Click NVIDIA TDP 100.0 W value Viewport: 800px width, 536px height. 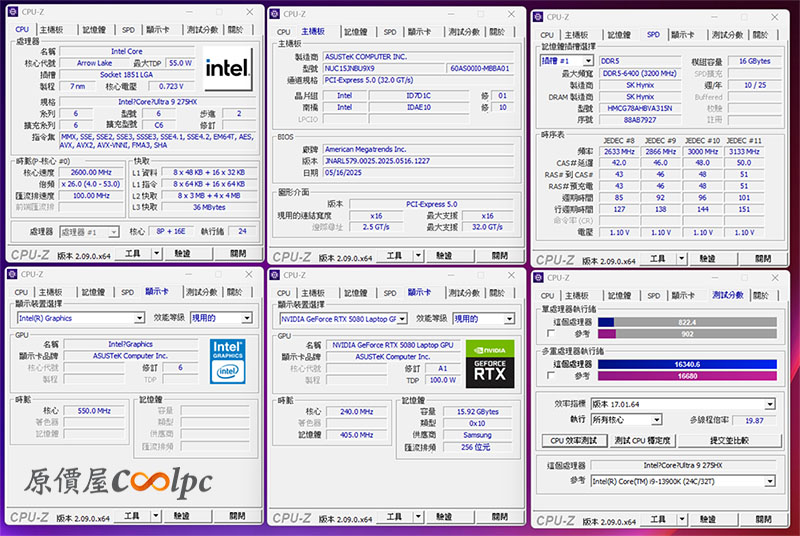click(442, 380)
